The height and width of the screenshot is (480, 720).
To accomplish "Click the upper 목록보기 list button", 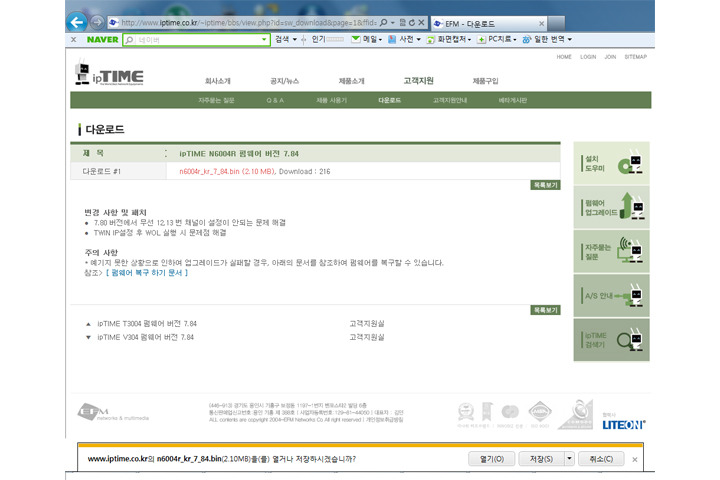I will point(546,185).
